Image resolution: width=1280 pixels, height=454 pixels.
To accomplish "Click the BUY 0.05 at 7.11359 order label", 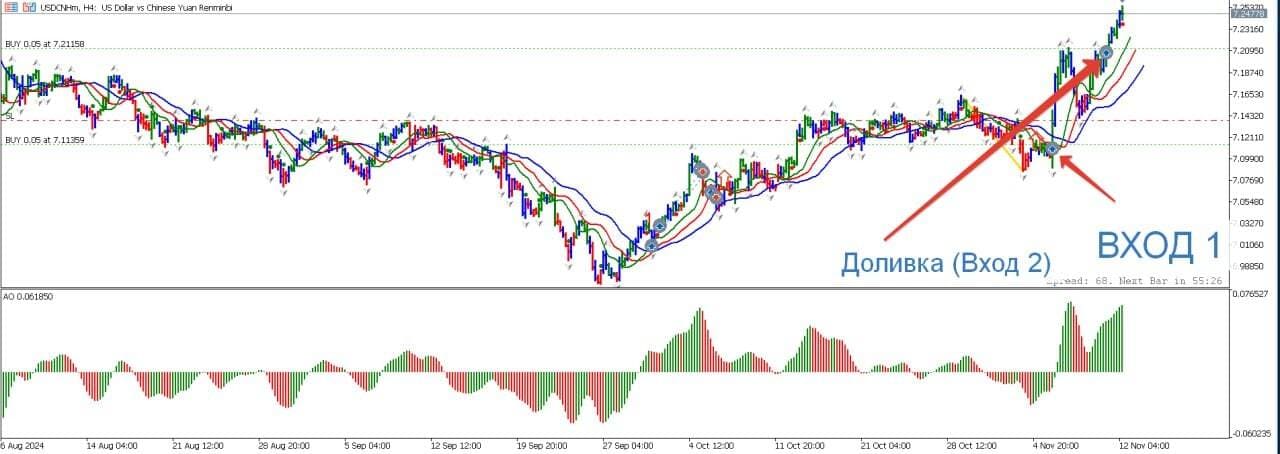I will pos(45,140).
